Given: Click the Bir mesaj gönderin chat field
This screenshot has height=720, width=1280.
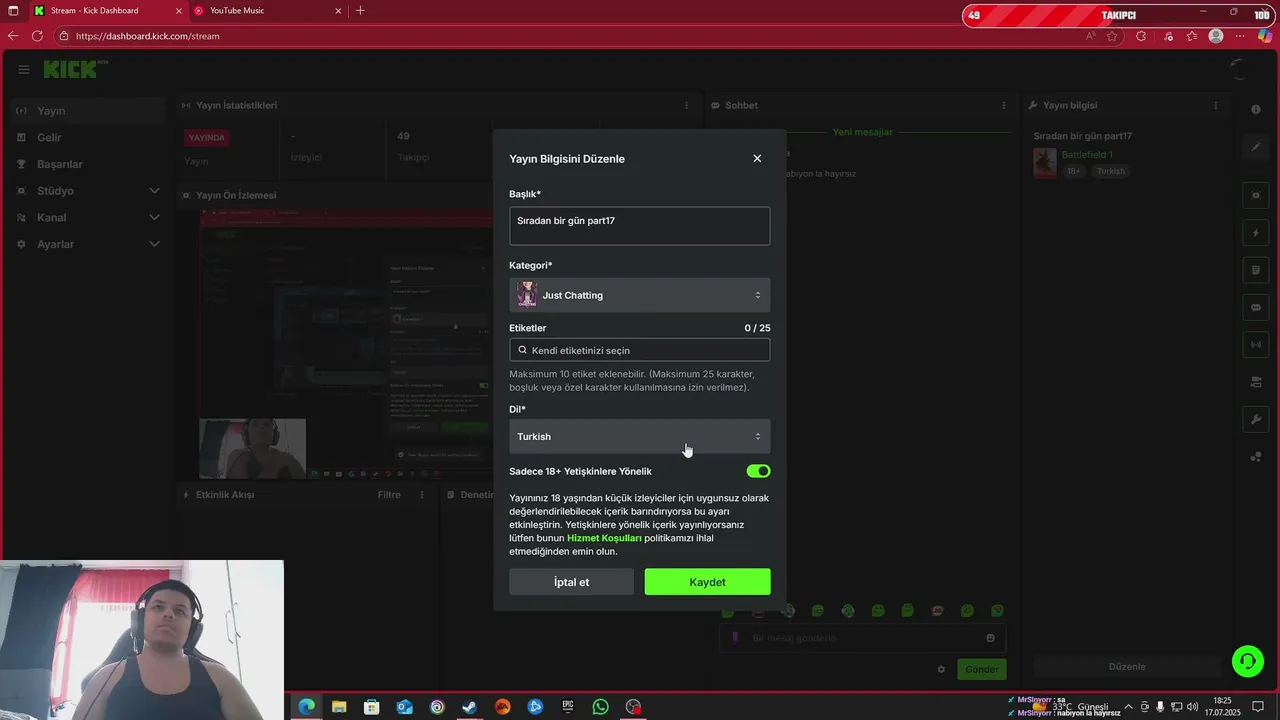Looking at the screenshot, I should 862,638.
